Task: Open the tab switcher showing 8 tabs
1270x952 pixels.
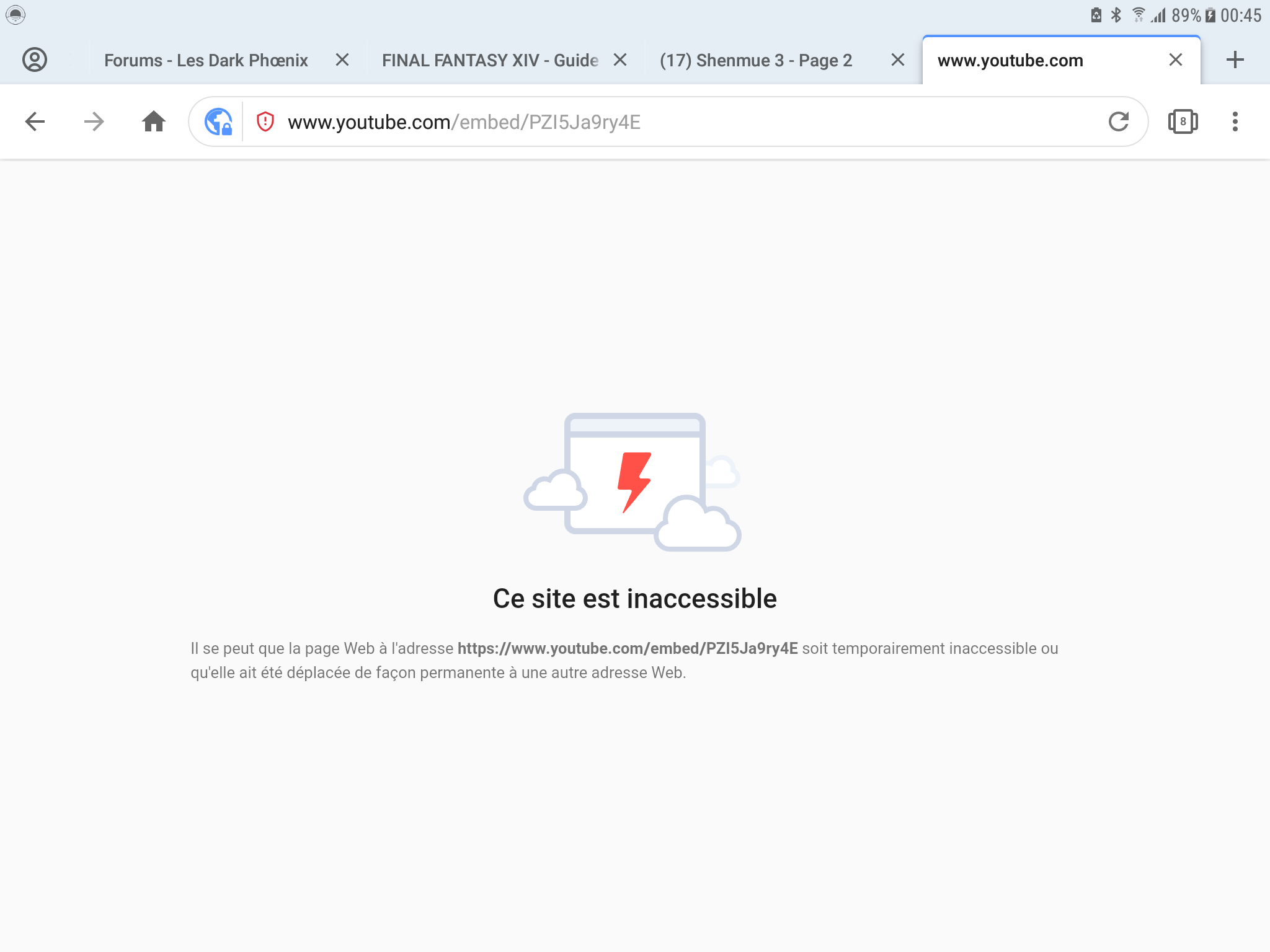Action: click(x=1183, y=121)
